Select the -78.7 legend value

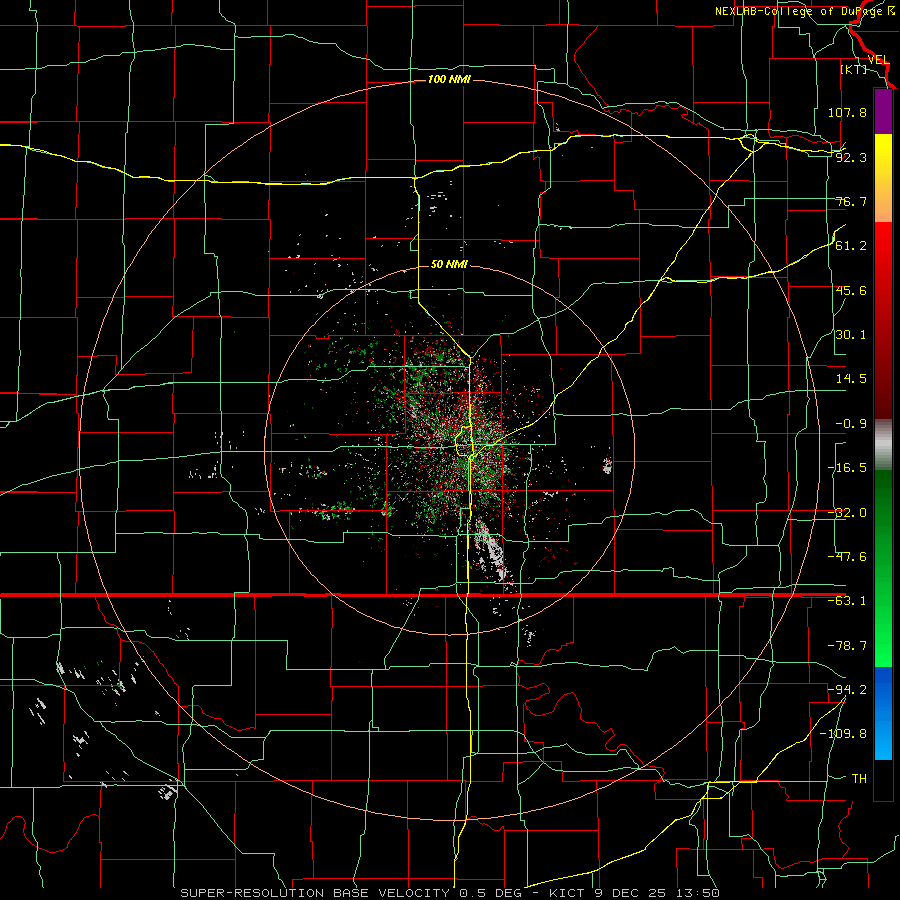coord(847,646)
